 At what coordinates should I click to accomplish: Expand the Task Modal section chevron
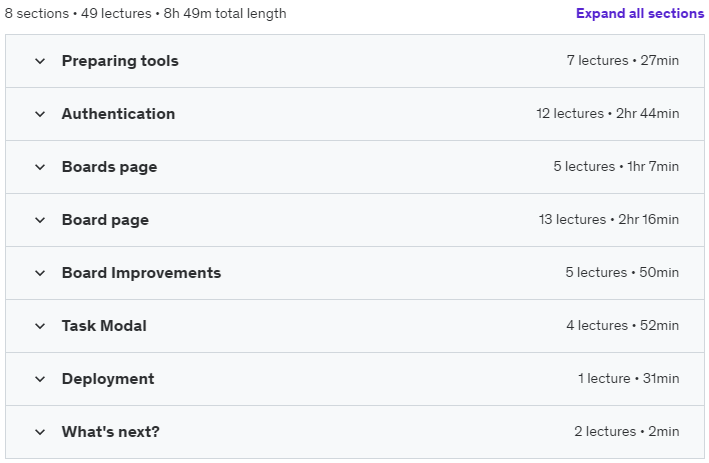point(40,326)
